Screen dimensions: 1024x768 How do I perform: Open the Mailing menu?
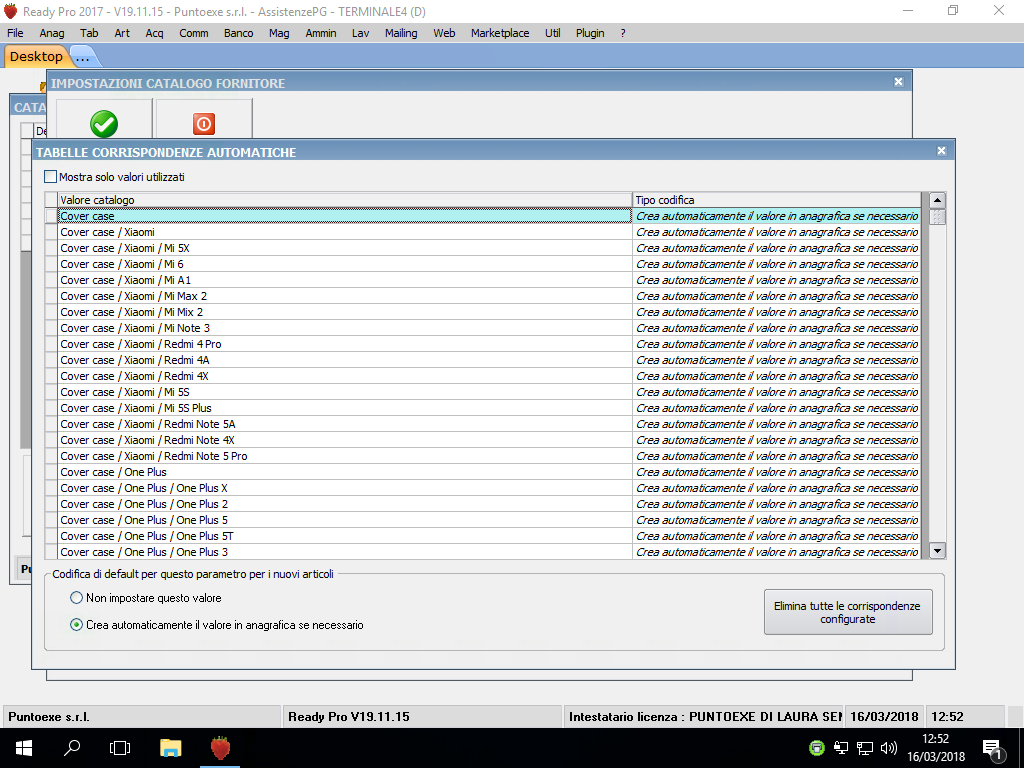click(x=400, y=33)
